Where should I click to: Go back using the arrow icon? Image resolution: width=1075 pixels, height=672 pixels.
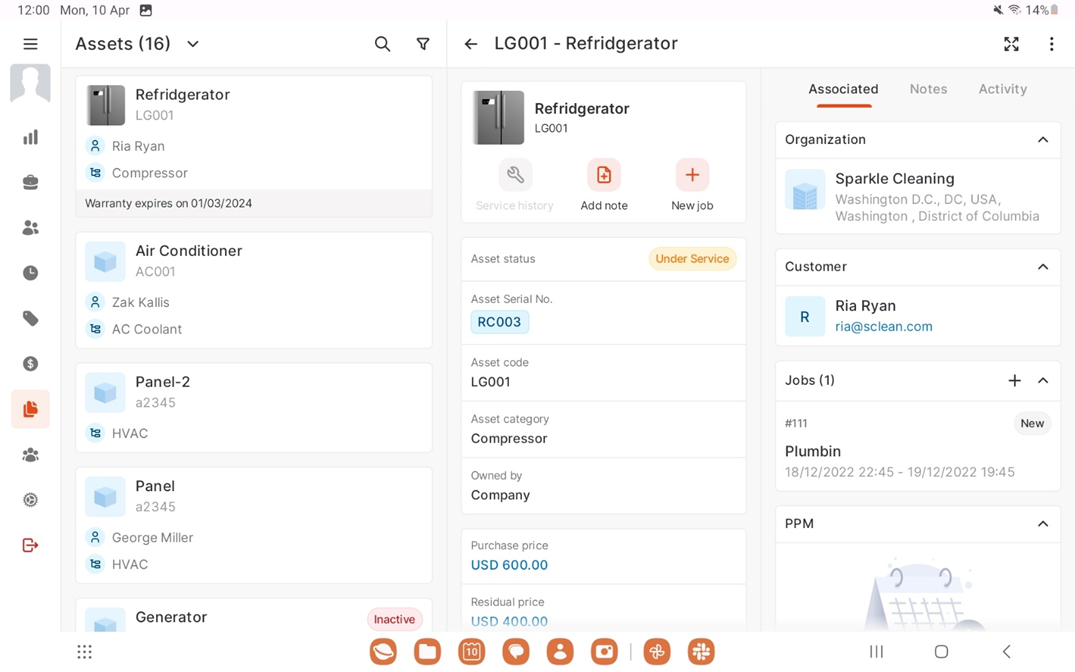tap(471, 44)
